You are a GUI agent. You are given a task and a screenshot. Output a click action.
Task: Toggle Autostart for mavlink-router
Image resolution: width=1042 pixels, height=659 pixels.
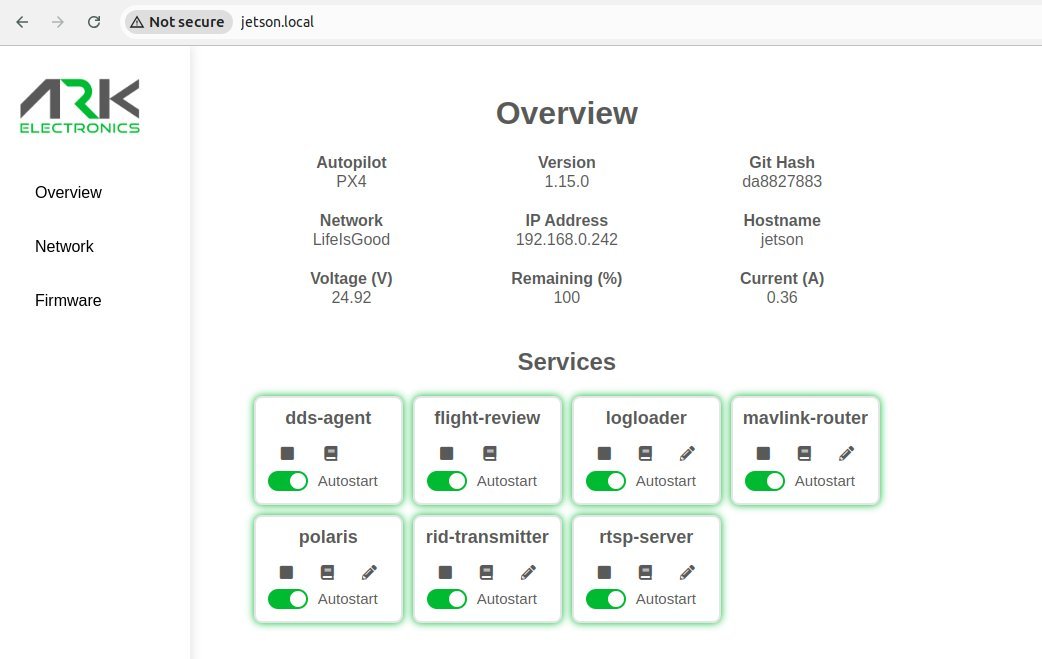765,481
